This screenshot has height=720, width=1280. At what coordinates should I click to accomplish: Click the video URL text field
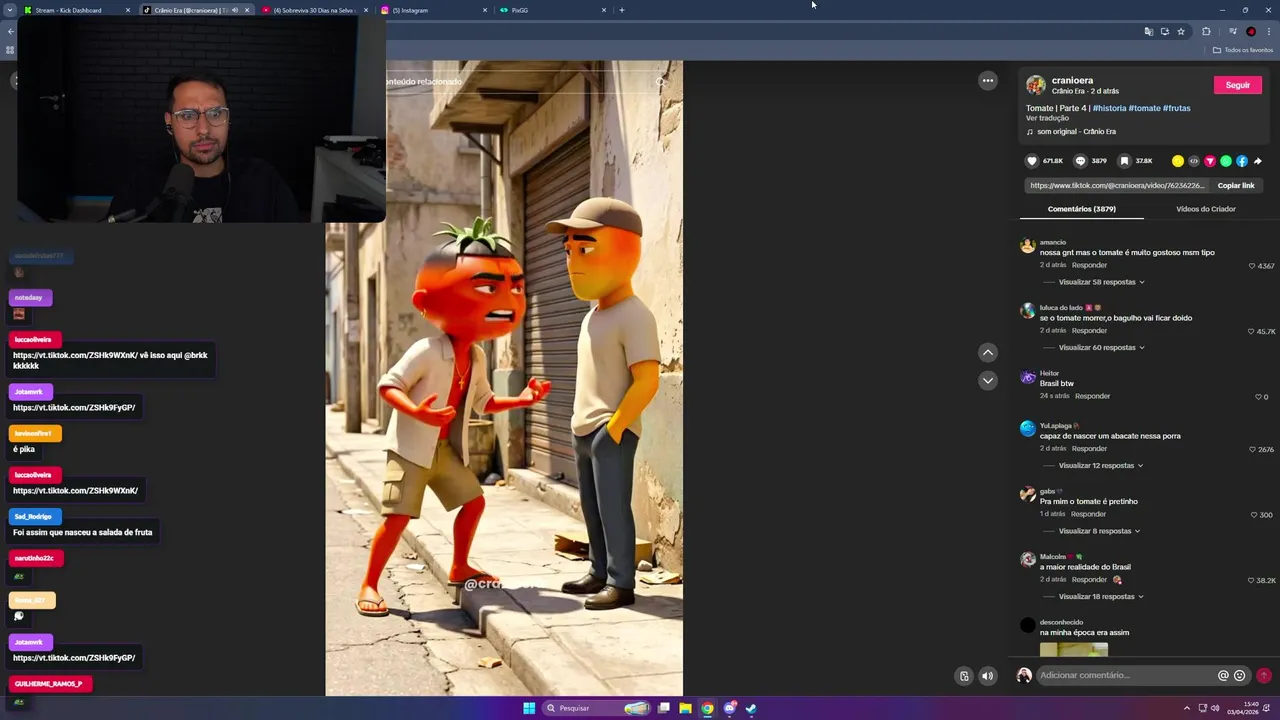[1118, 185]
